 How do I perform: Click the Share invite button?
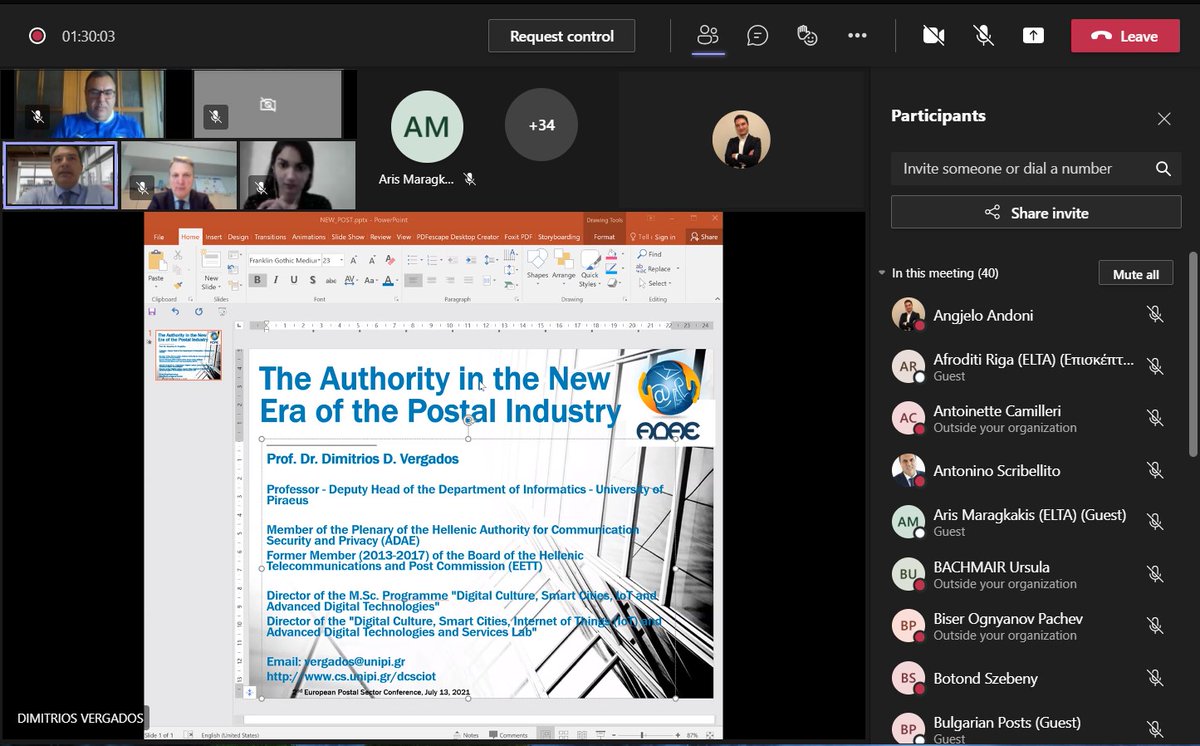pyautogui.click(x=1036, y=212)
